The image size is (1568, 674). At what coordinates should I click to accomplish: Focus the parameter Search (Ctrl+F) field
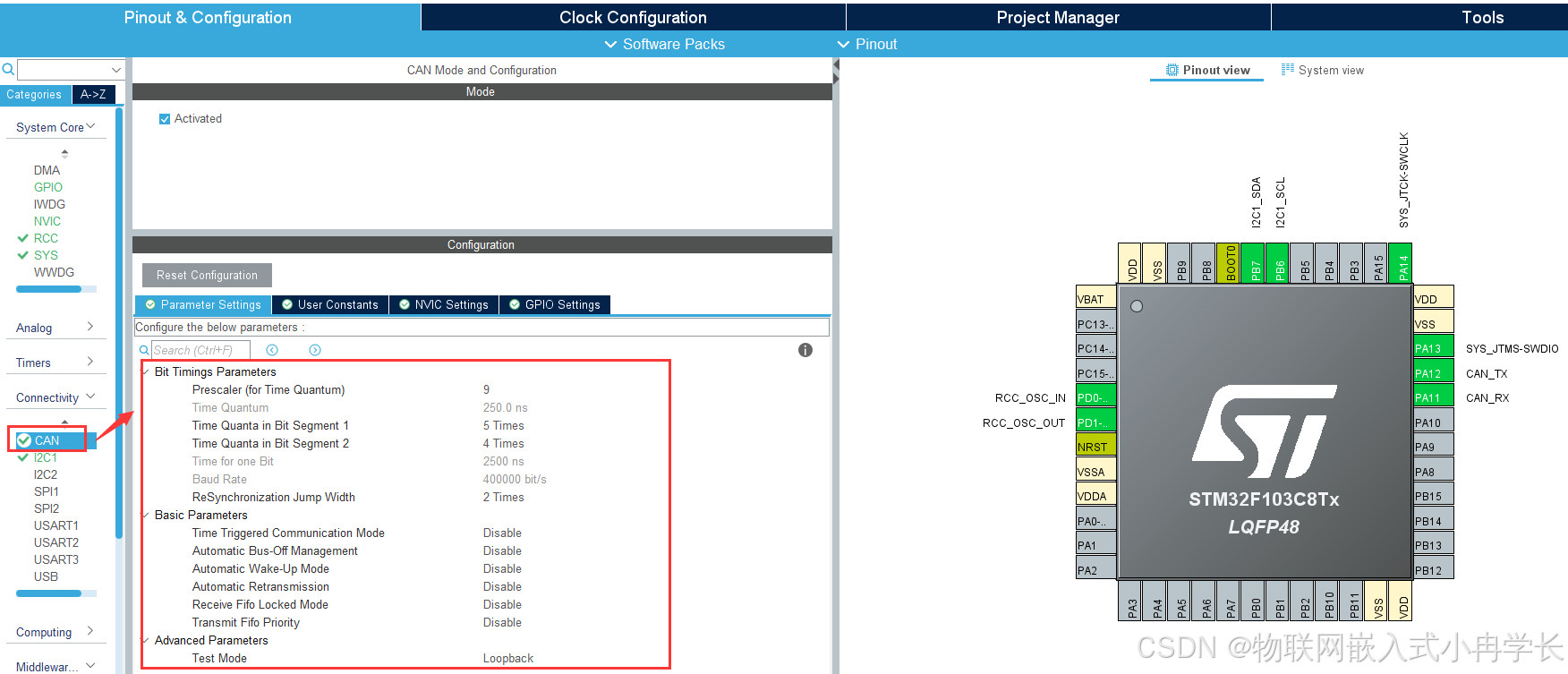tap(200, 350)
